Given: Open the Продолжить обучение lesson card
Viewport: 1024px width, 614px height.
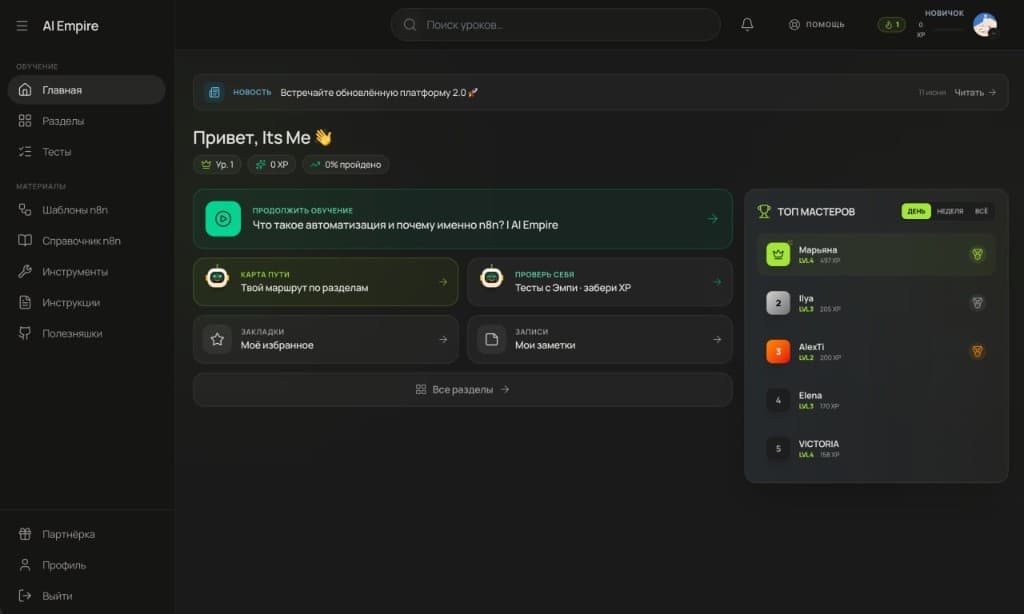Looking at the screenshot, I should pos(462,219).
